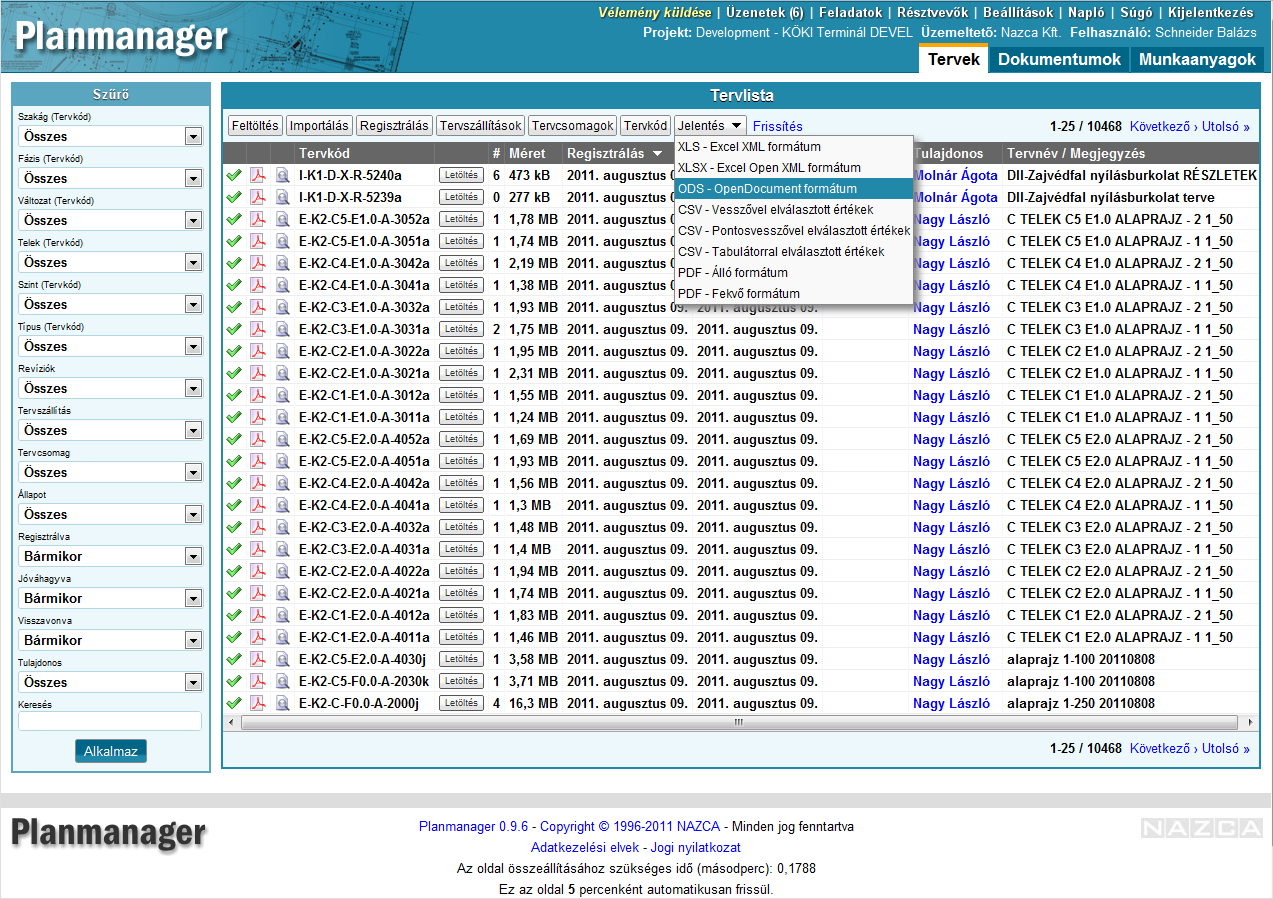Viewport: 1273px width, 899px height.
Task: Click the PDF icon for I-K1-D-X-R-5240a
Action: (257, 175)
